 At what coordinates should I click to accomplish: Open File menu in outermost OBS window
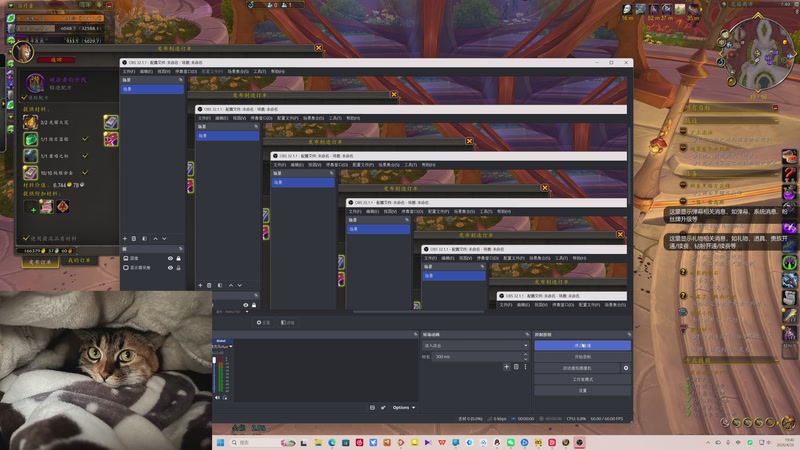coord(129,71)
